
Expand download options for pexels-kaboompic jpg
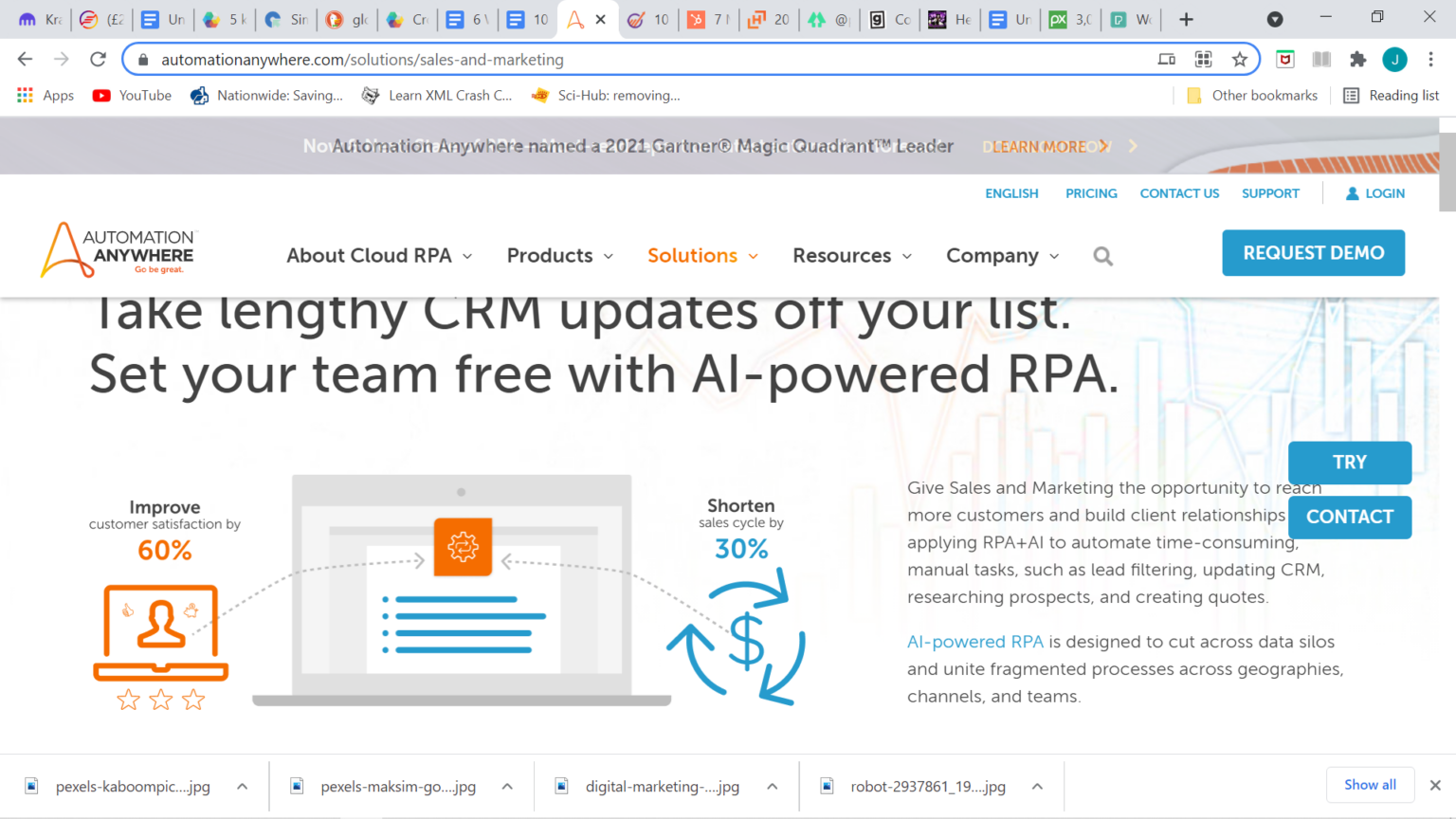243,786
